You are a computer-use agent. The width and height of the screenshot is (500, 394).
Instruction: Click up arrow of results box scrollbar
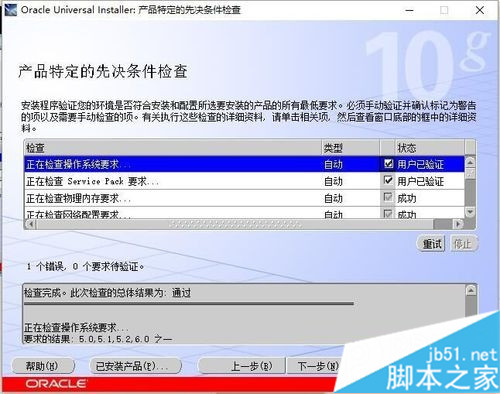click(x=471, y=291)
